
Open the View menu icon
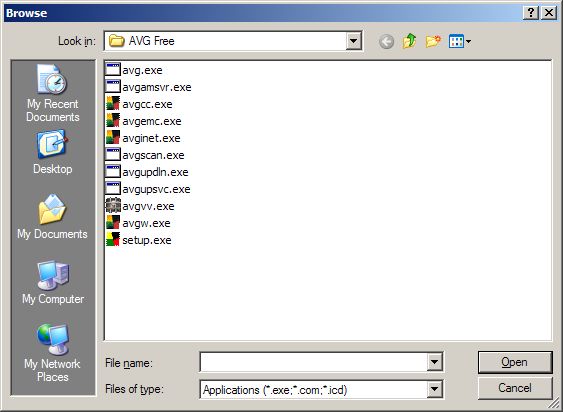[x=460, y=41]
